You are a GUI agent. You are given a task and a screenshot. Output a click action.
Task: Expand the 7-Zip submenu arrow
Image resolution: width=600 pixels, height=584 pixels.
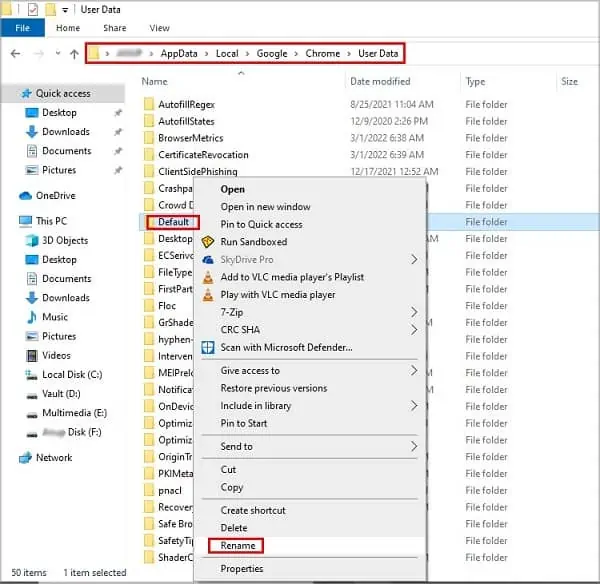(x=414, y=312)
